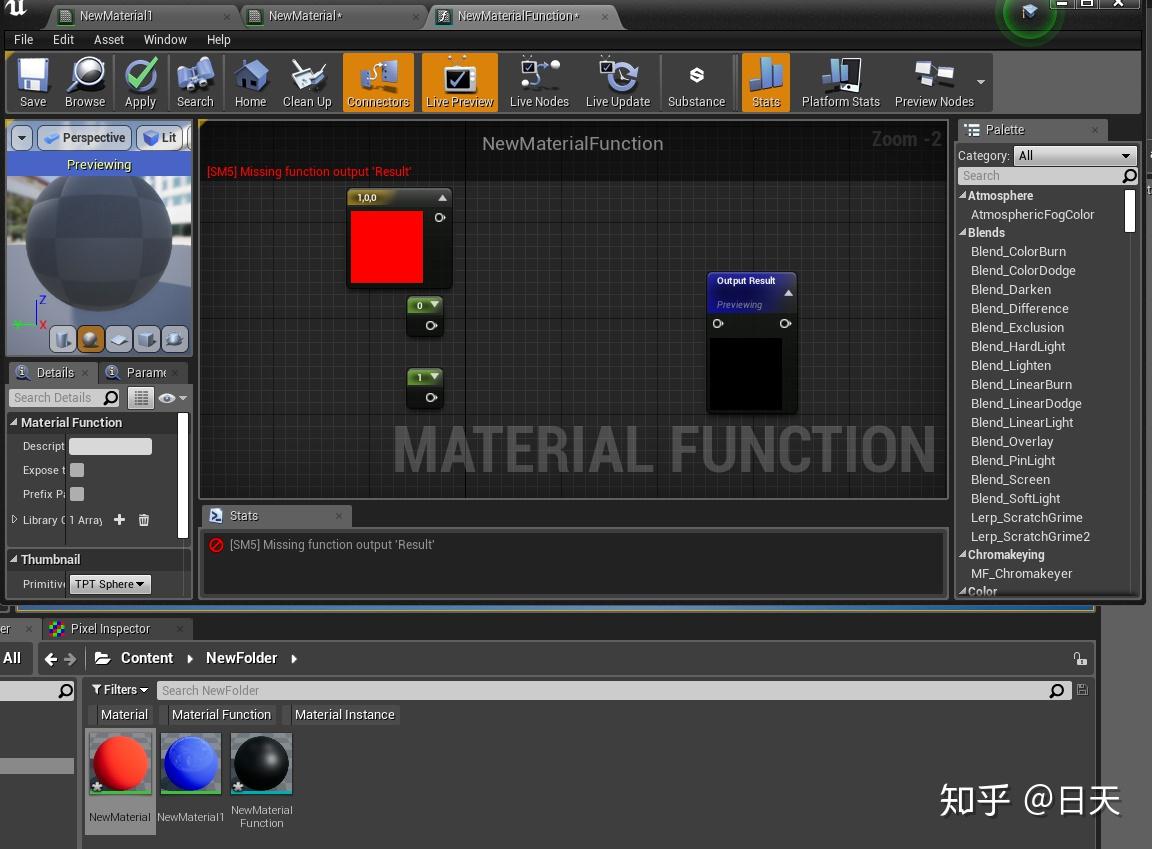Click the Apply toolbar icon
Screen dimensions: 1152x849
[140, 82]
